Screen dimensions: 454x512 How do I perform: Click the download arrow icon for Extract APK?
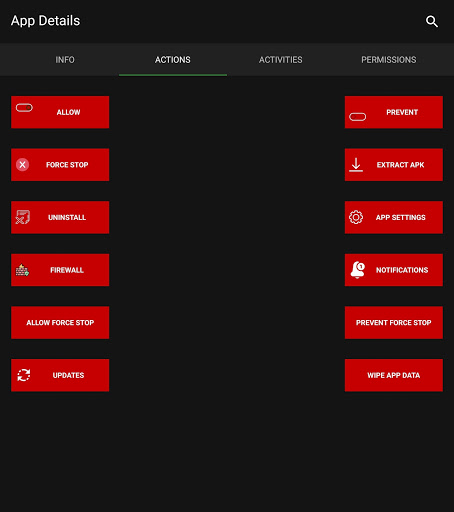pyautogui.click(x=356, y=165)
